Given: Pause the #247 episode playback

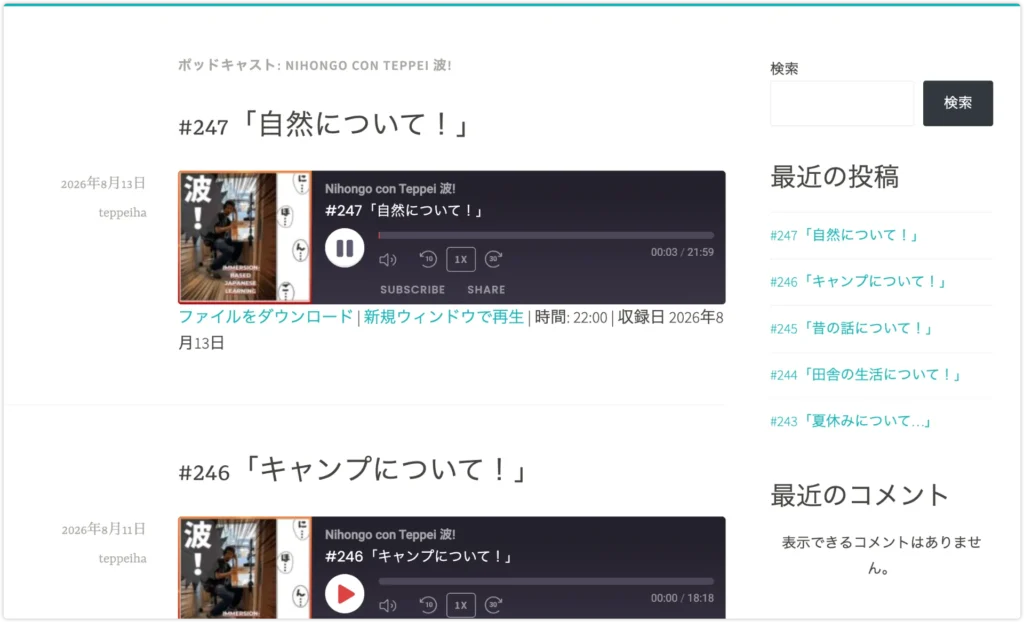Looking at the screenshot, I should 344,248.
